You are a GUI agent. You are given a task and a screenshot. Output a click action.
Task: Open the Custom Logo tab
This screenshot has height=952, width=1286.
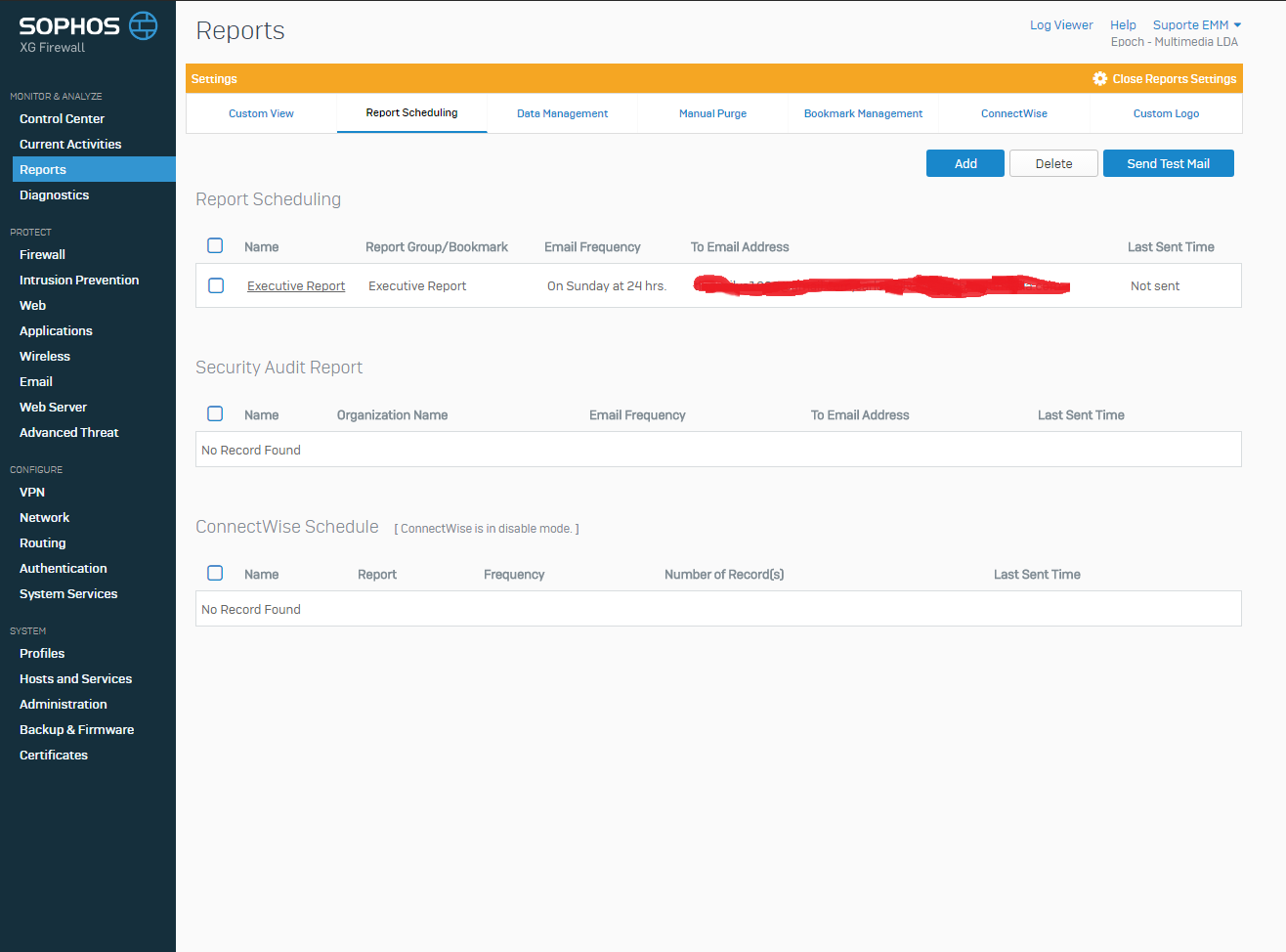click(x=1166, y=113)
